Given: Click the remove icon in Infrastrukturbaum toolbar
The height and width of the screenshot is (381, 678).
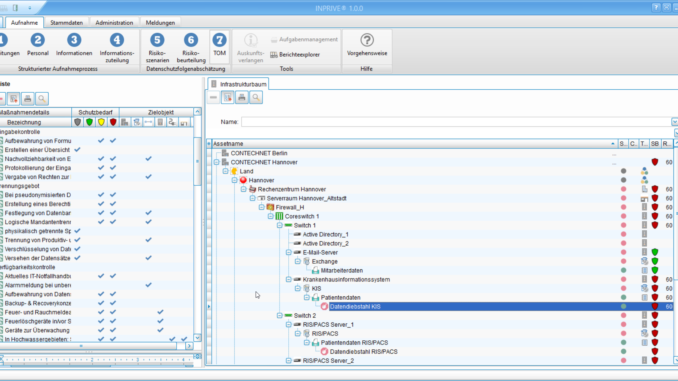Looking at the screenshot, I should coord(213,98).
